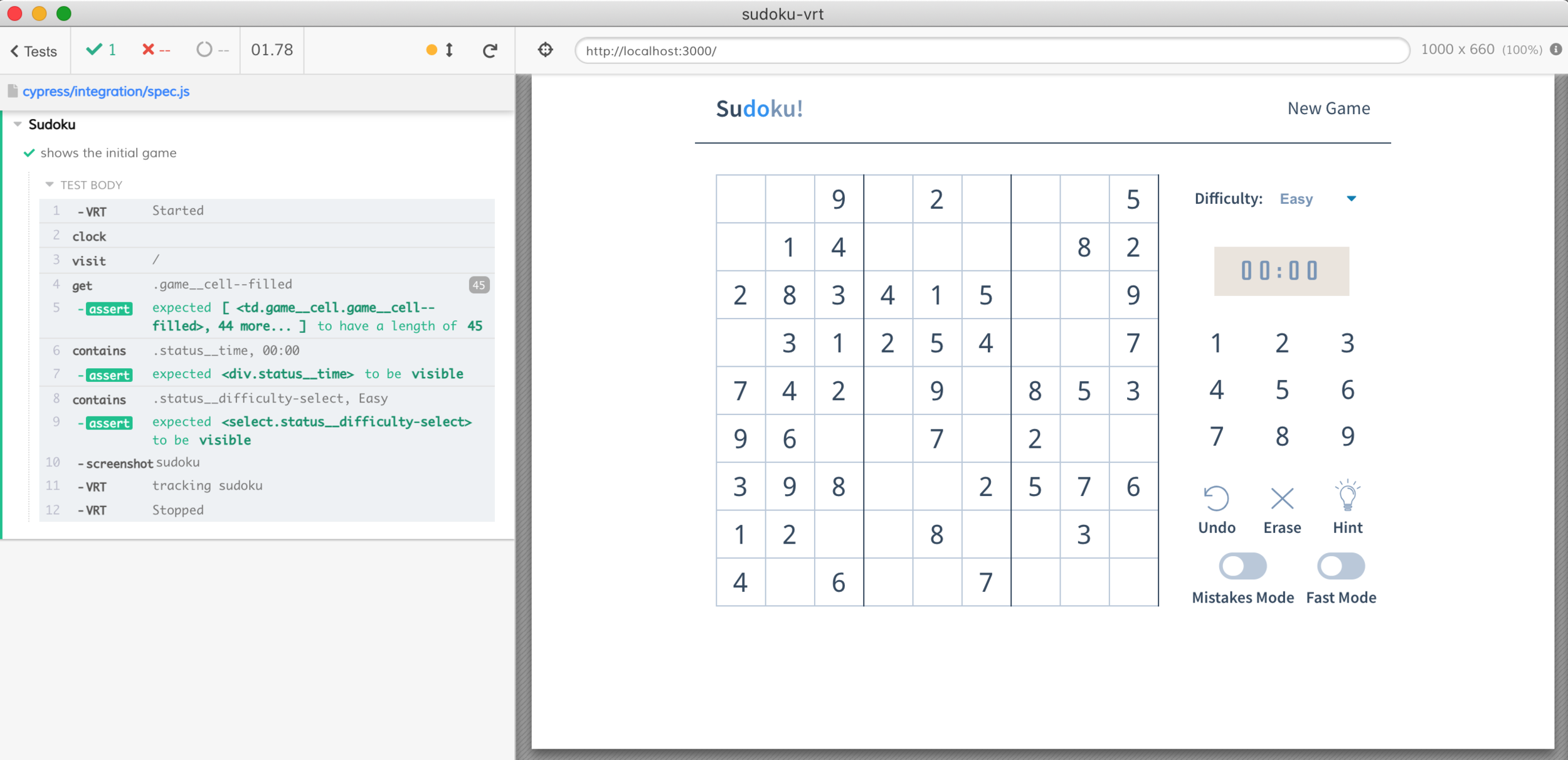Click number 5 on the keypad

pyautogui.click(x=1282, y=390)
